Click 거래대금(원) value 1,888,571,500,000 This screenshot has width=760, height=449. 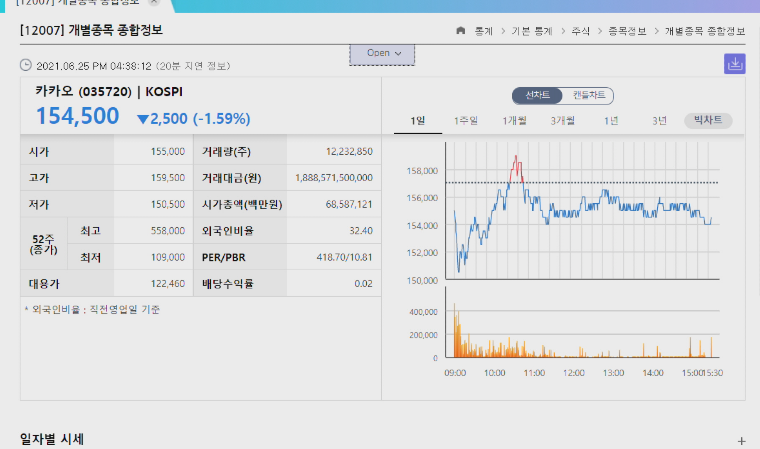tap(334, 178)
